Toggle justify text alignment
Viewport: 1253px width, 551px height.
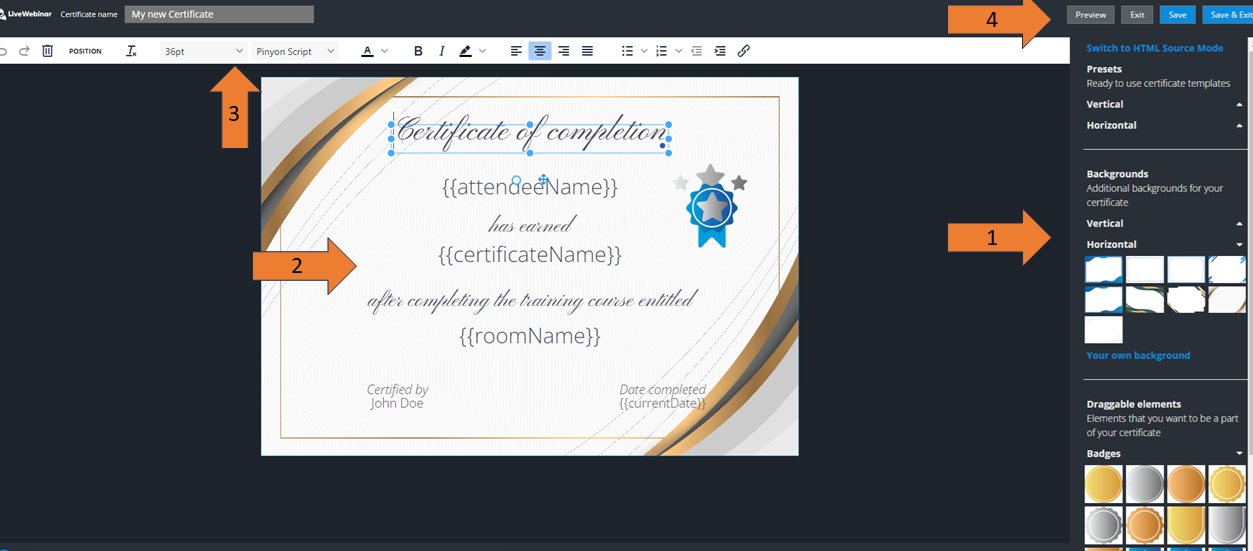point(587,51)
